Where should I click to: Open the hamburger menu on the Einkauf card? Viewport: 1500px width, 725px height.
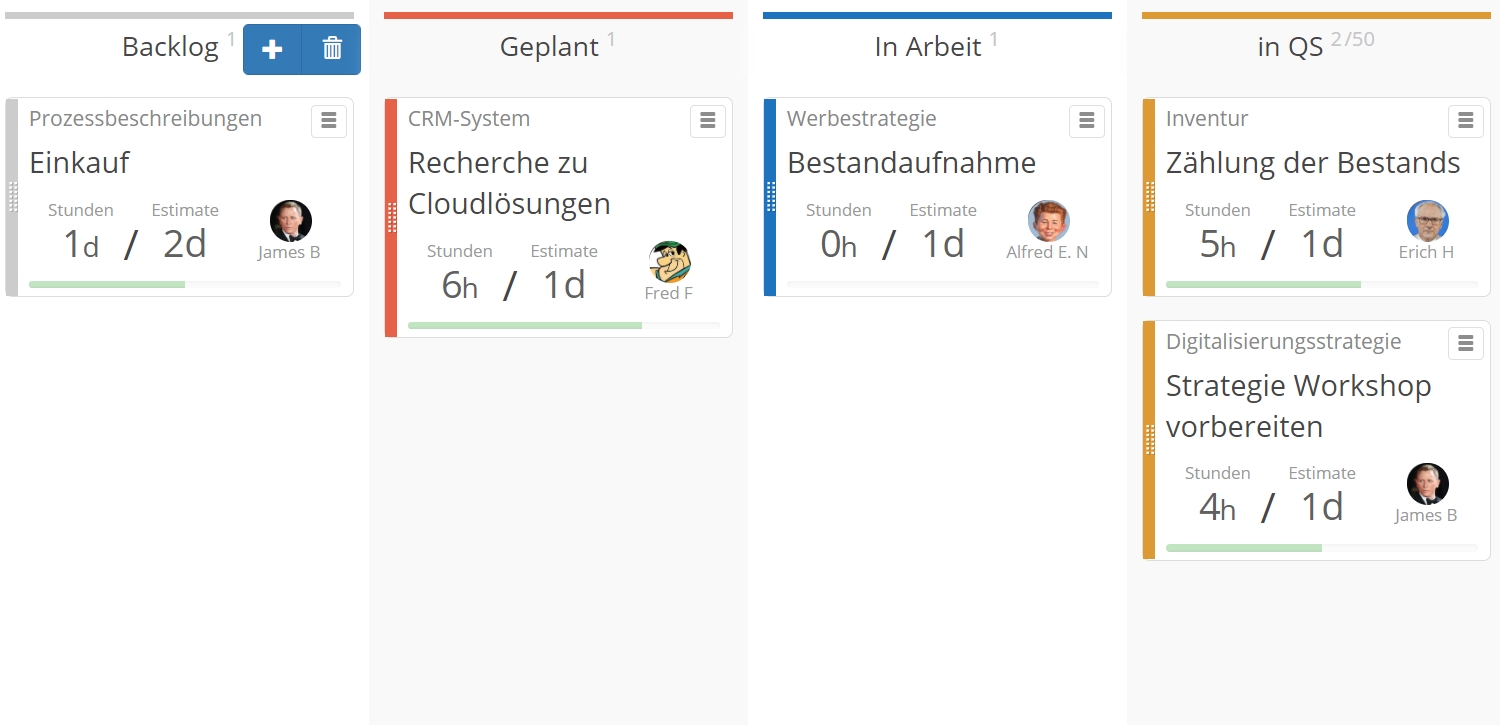click(329, 121)
